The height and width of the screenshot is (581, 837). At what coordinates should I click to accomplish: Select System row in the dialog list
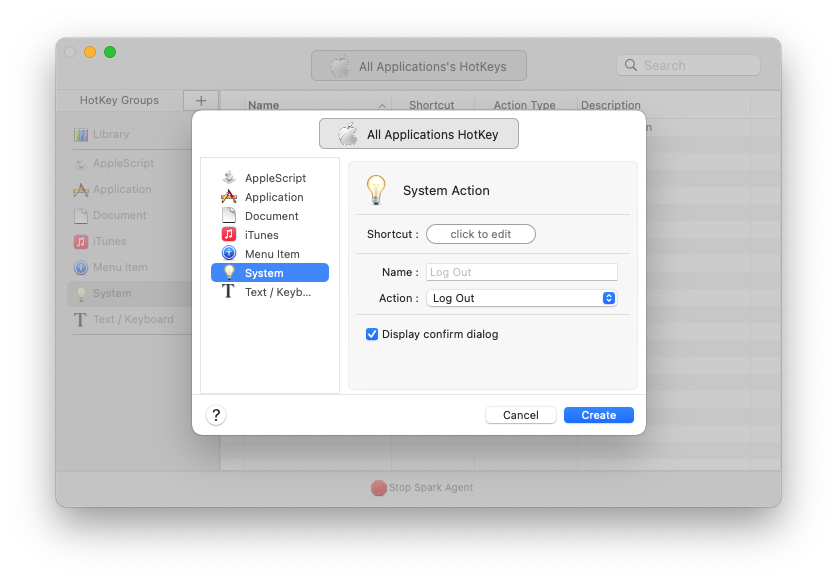coord(270,273)
